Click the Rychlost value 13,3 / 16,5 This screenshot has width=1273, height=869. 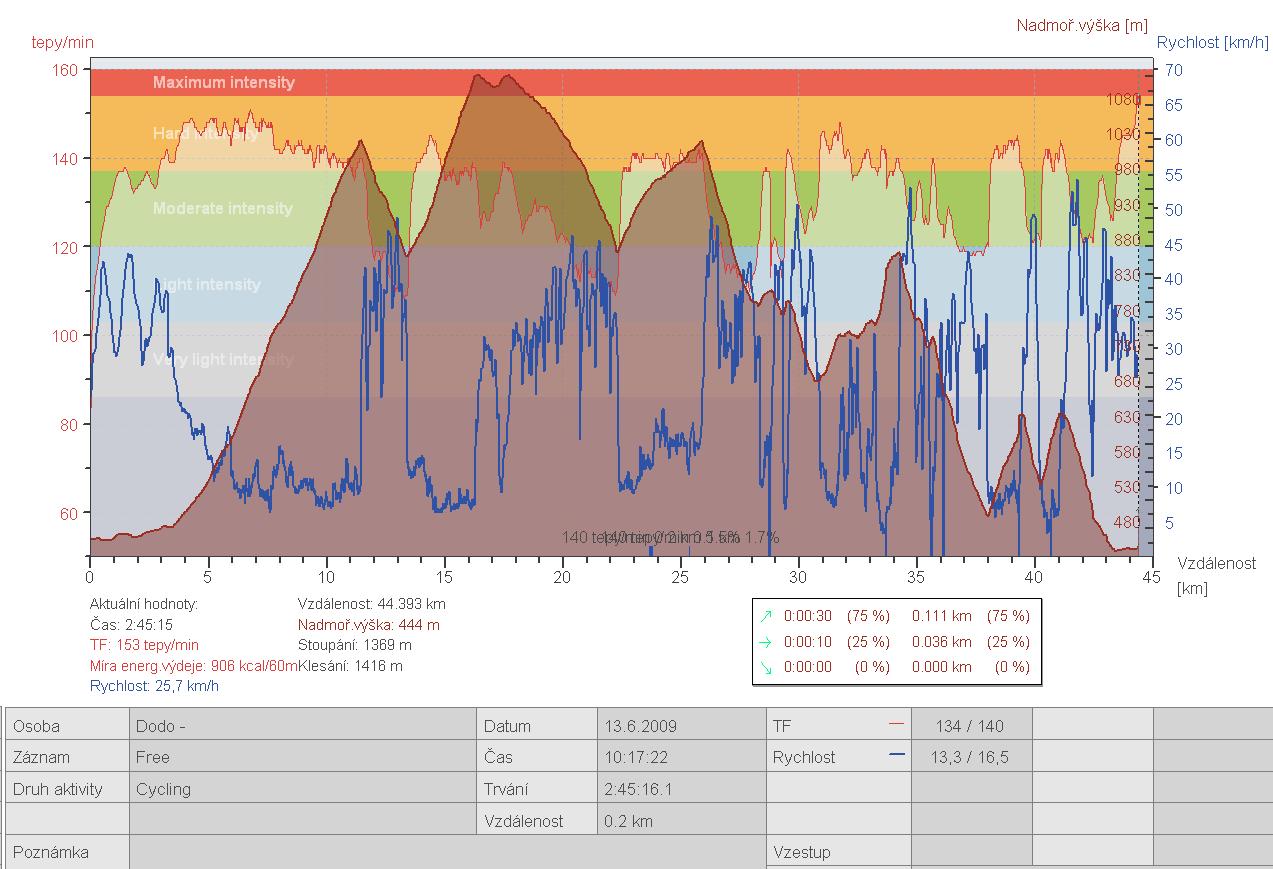coord(969,757)
